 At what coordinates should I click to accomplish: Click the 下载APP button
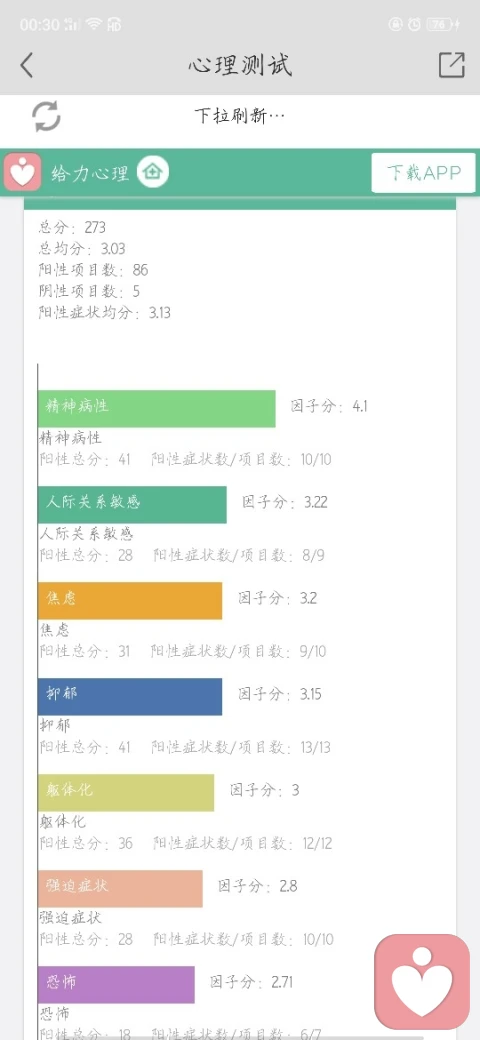(x=424, y=173)
